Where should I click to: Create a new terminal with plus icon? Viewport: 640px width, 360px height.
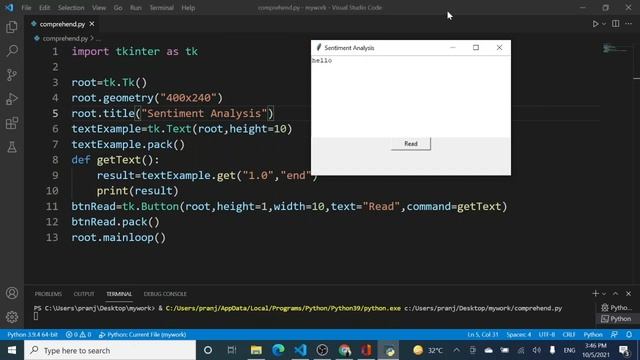coord(596,293)
